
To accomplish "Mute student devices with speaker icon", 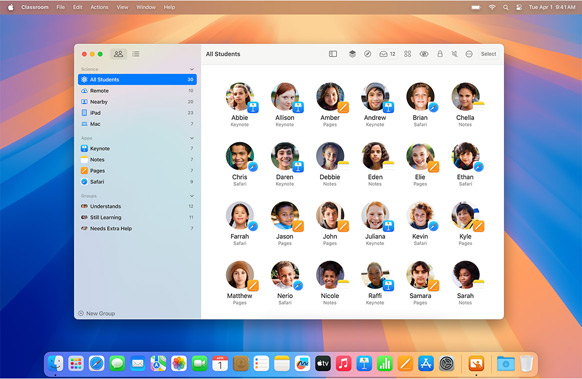I will click(454, 54).
